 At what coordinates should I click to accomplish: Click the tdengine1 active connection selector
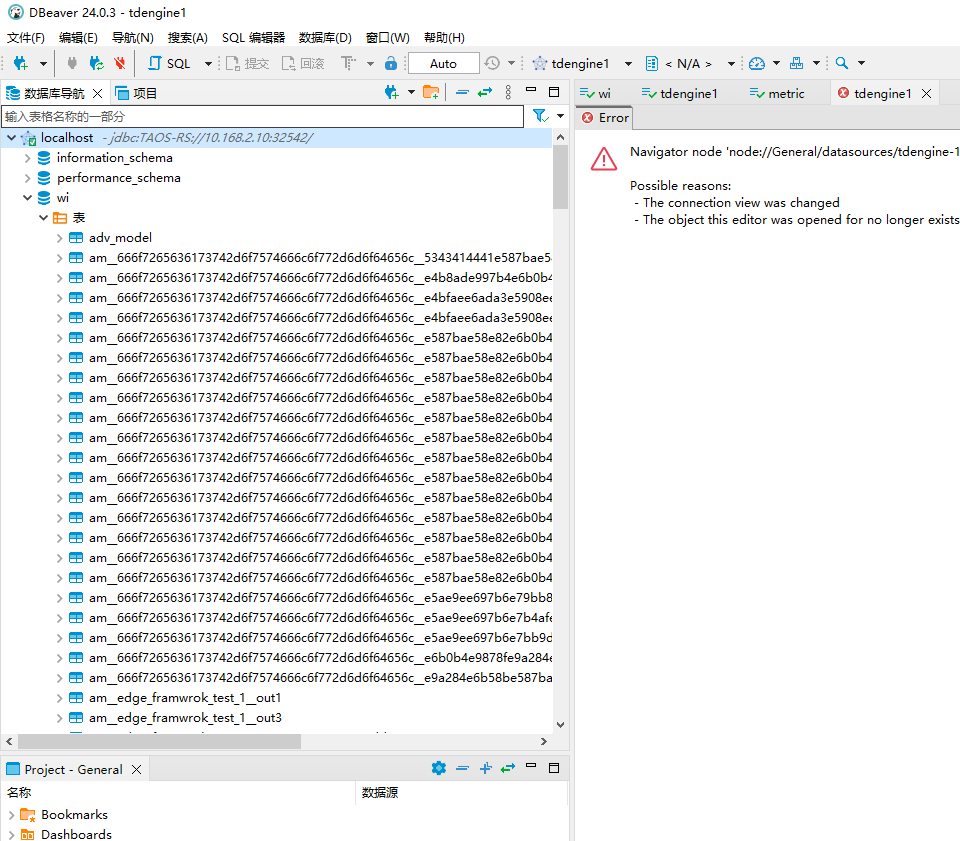coord(571,63)
